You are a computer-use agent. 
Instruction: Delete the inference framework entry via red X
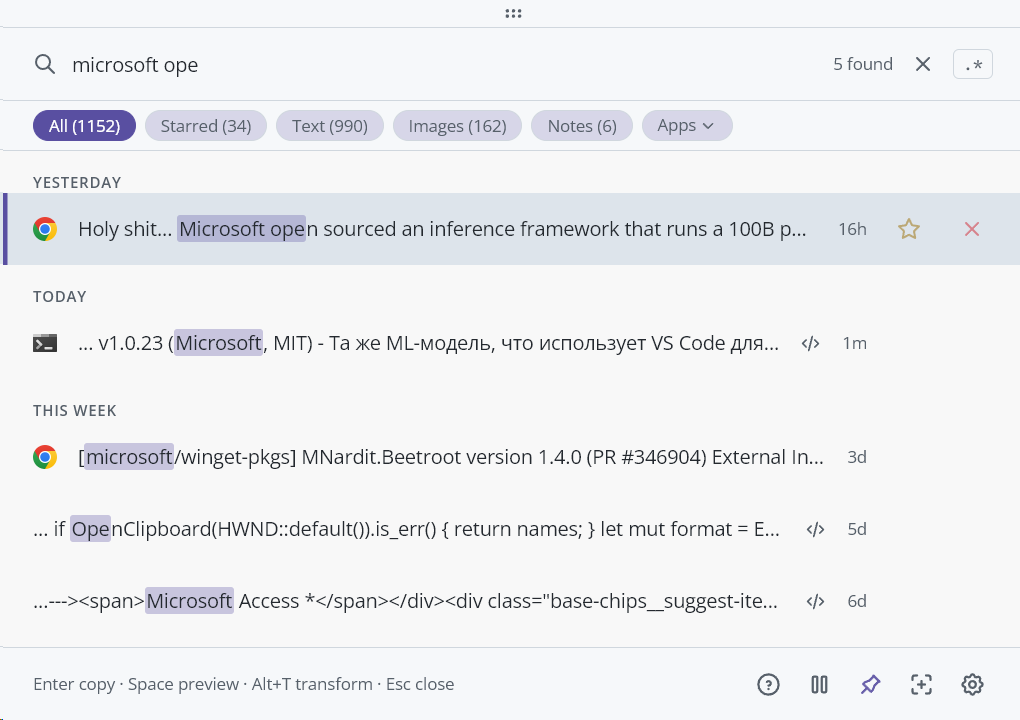click(x=971, y=228)
